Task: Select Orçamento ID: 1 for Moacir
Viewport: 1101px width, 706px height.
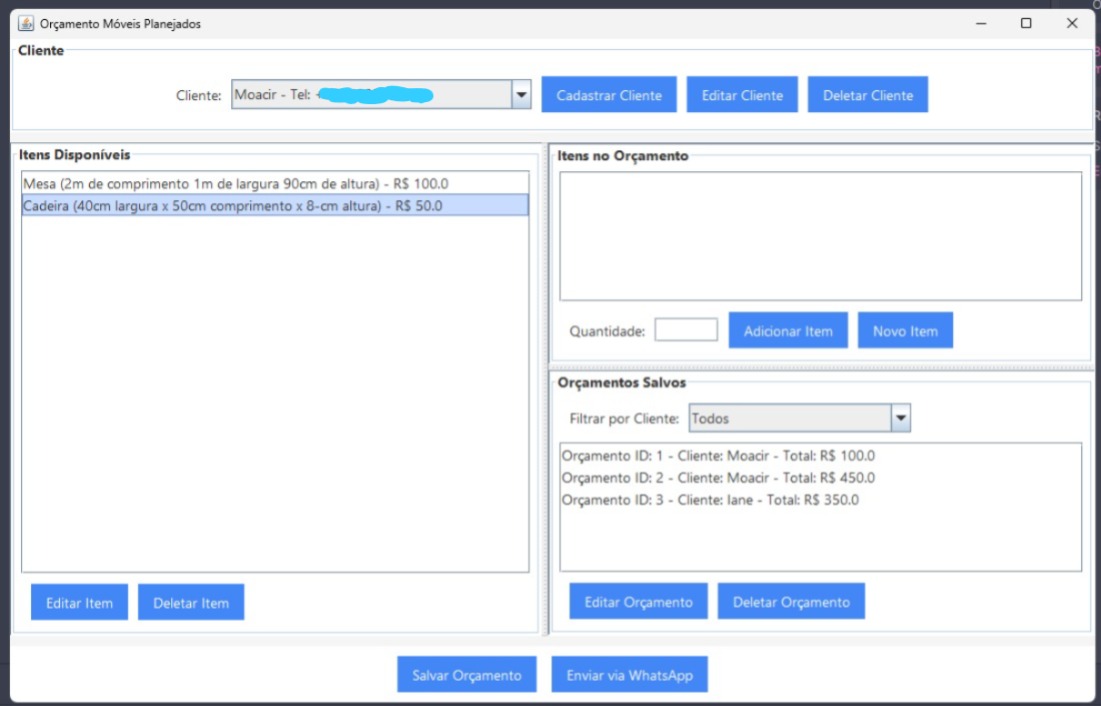Action: tap(717, 456)
